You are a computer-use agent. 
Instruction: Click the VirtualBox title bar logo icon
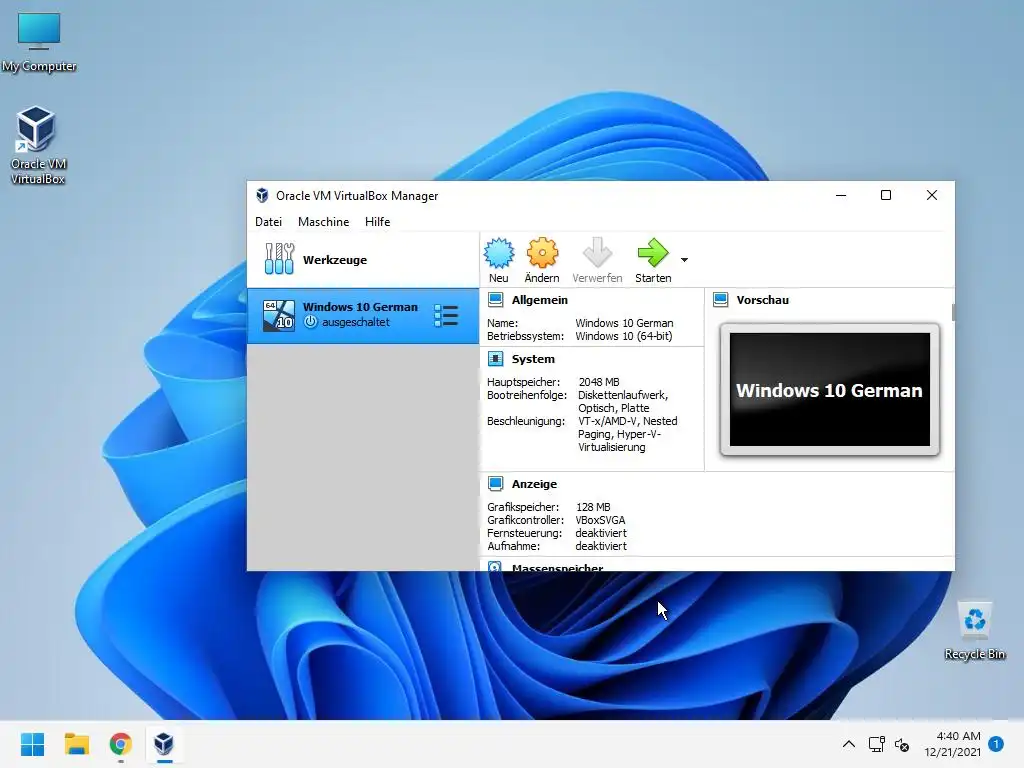click(262, 195)
